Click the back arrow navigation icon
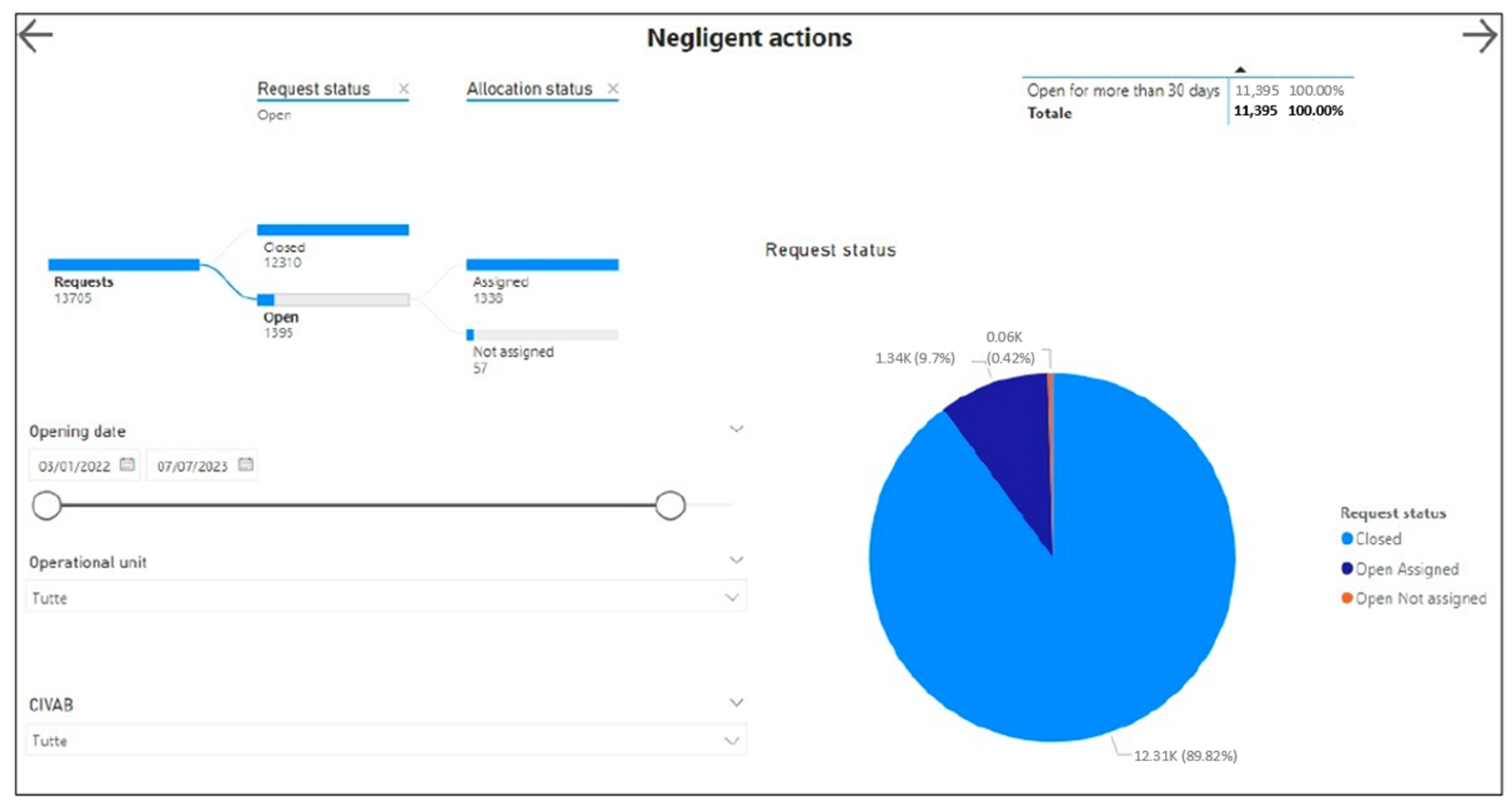 coord(35,36)
